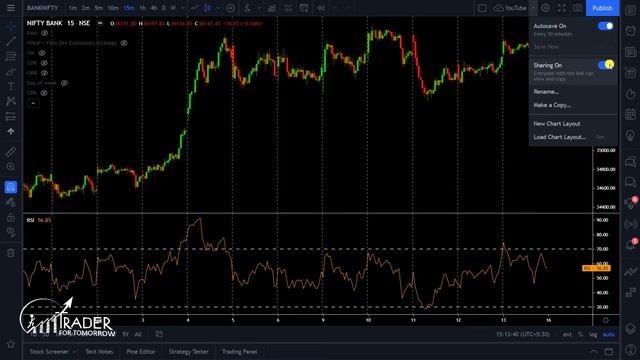
Task: Open the alerts clock icon in right sidebar
Action: (631, 31)
